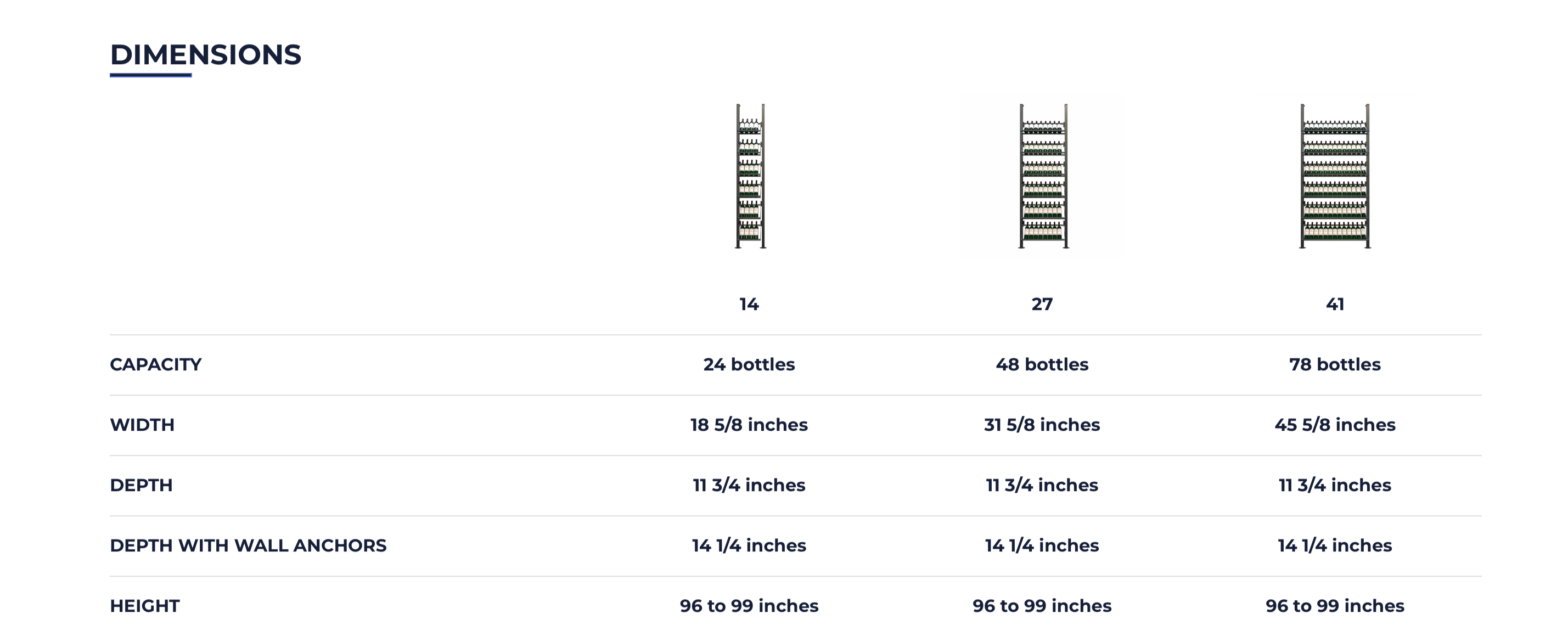
Task: Click the HEIGHT row label
Action: click(x=144, y=605)
